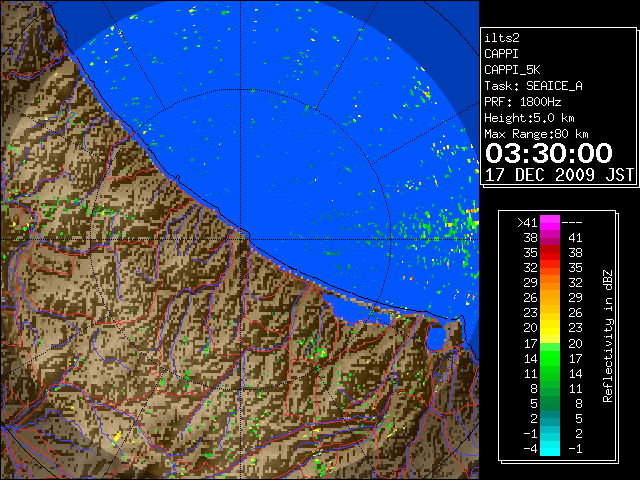Pick the cyan legend band beside -4
640x480 pixels.
click(550, 449)
